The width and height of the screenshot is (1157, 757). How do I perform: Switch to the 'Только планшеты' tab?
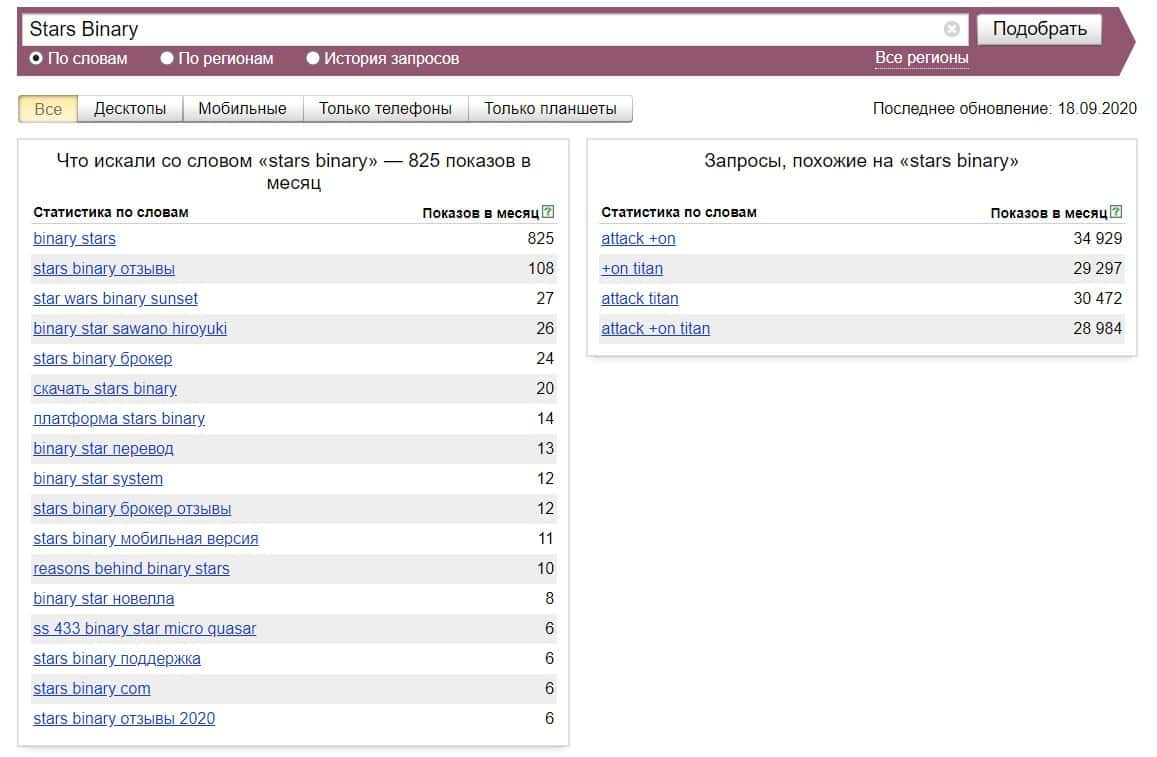(x=550, y=109)
